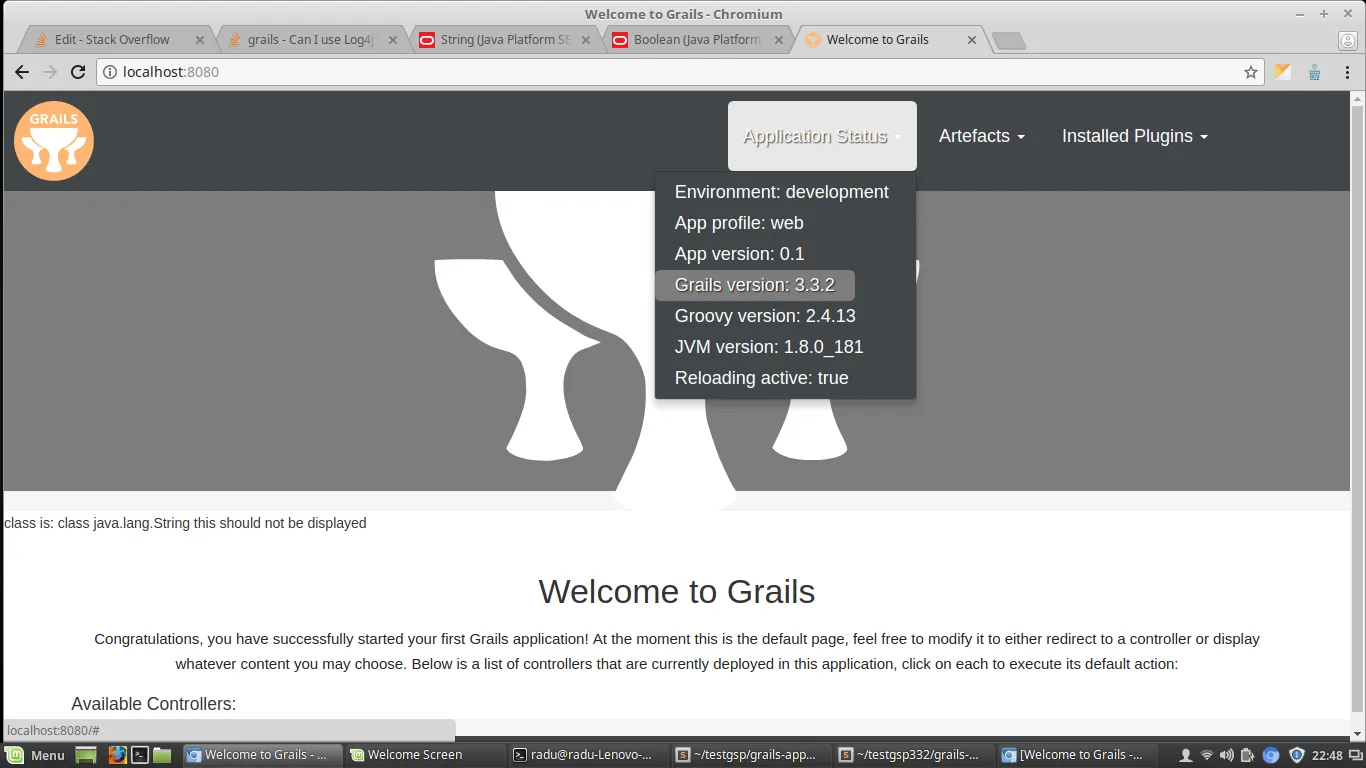1366x768 pixels.
Task: Close the Boolean Java Platform tab
Action: [x=779, y=40]
